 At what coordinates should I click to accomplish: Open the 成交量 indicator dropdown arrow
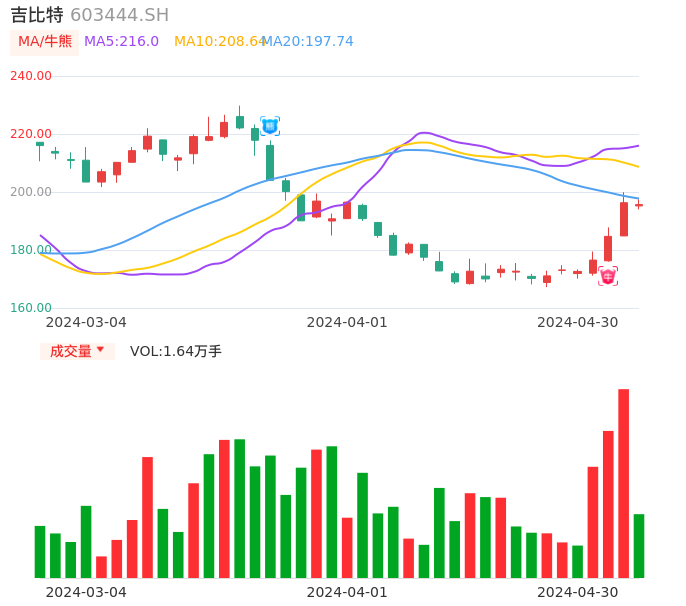(100, 350)
